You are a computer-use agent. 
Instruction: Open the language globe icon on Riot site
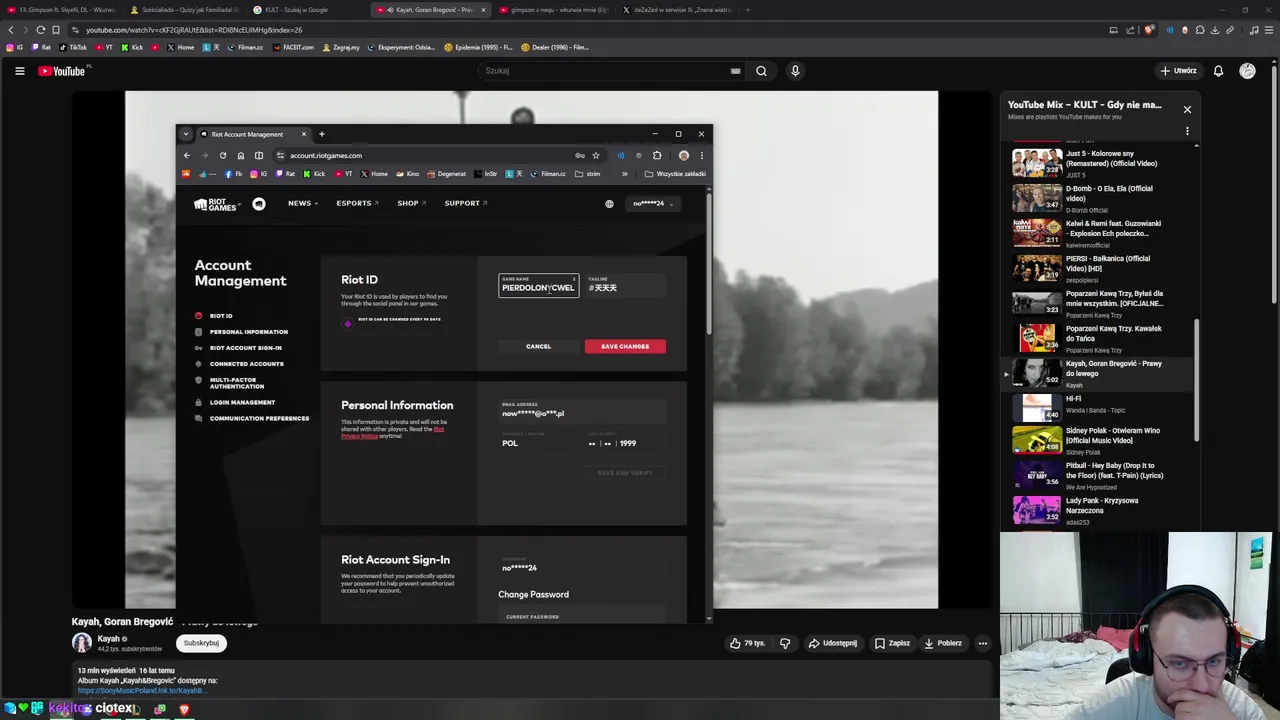click(x=609, y=204)
